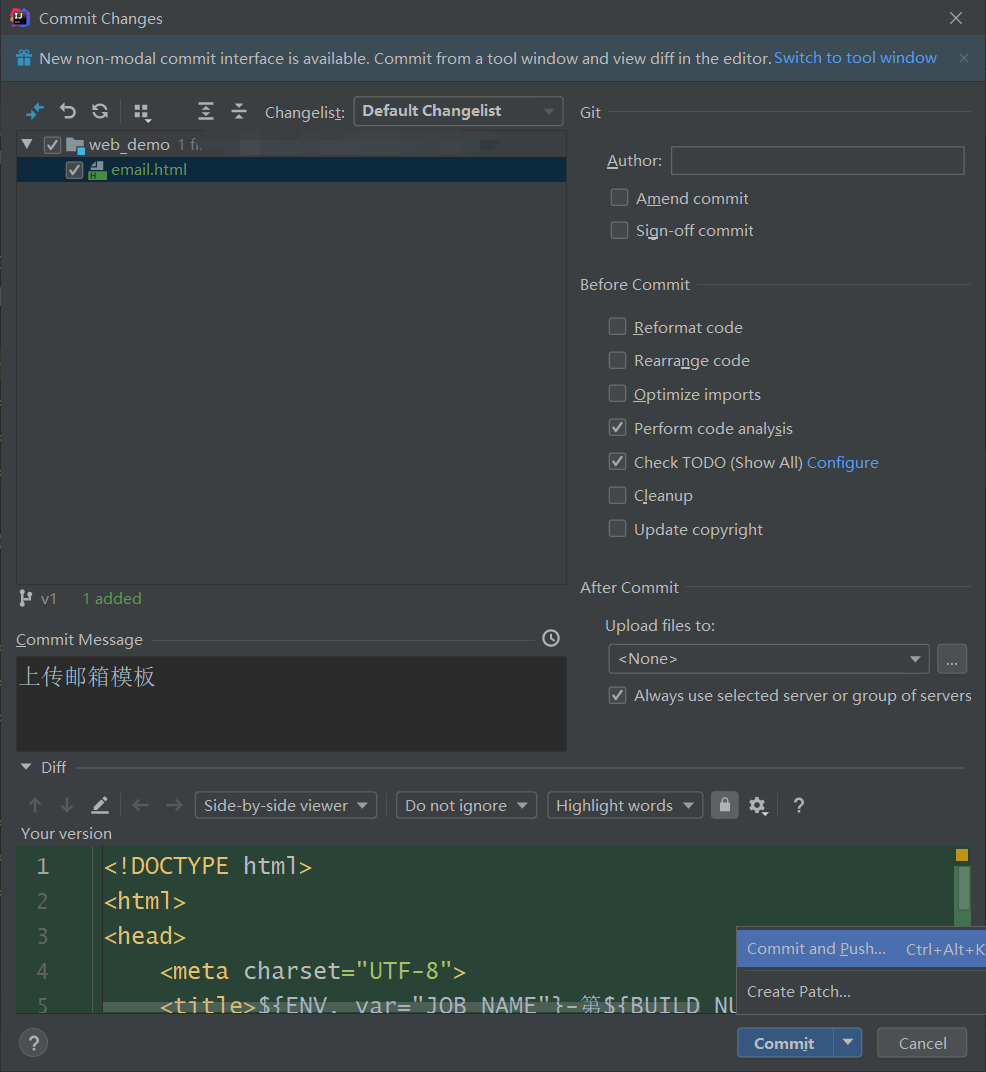986x1072 pixels.
Task: Open the Highlight words dropdown
Action: [x=624, y=805]
